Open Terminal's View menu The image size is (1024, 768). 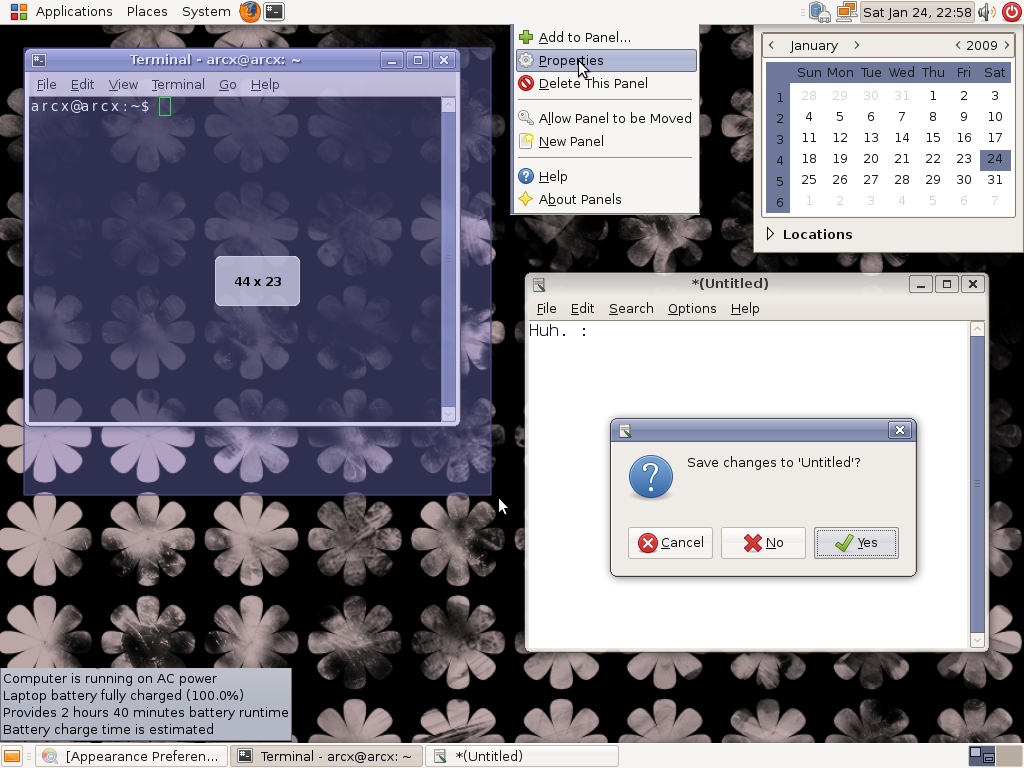pyautogui.click(x=123, y=85)
